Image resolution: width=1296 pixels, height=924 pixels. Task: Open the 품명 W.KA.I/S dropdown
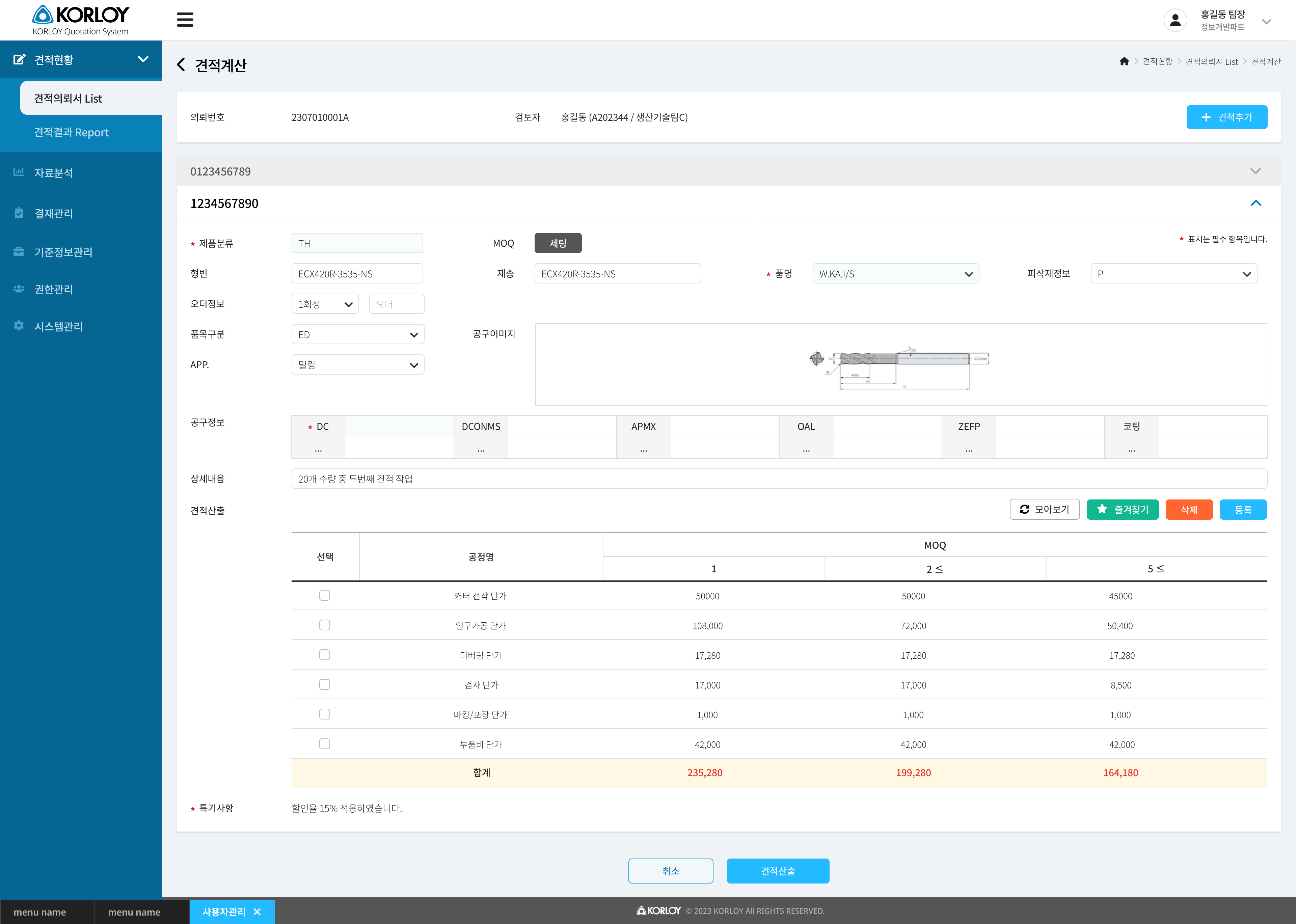895,274
